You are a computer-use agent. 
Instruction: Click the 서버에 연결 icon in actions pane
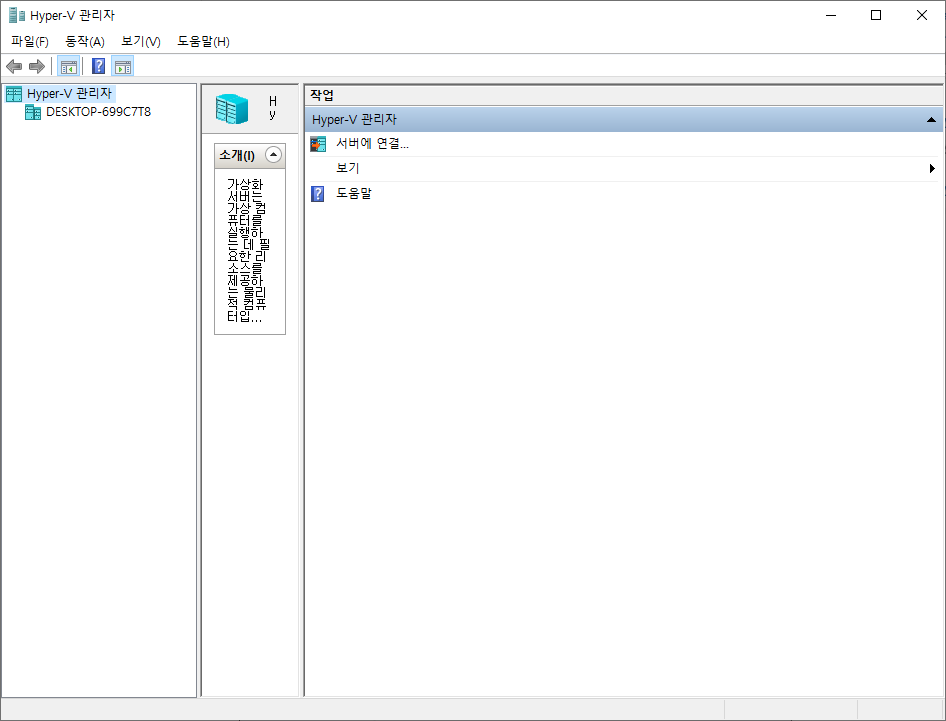point(318,144)
